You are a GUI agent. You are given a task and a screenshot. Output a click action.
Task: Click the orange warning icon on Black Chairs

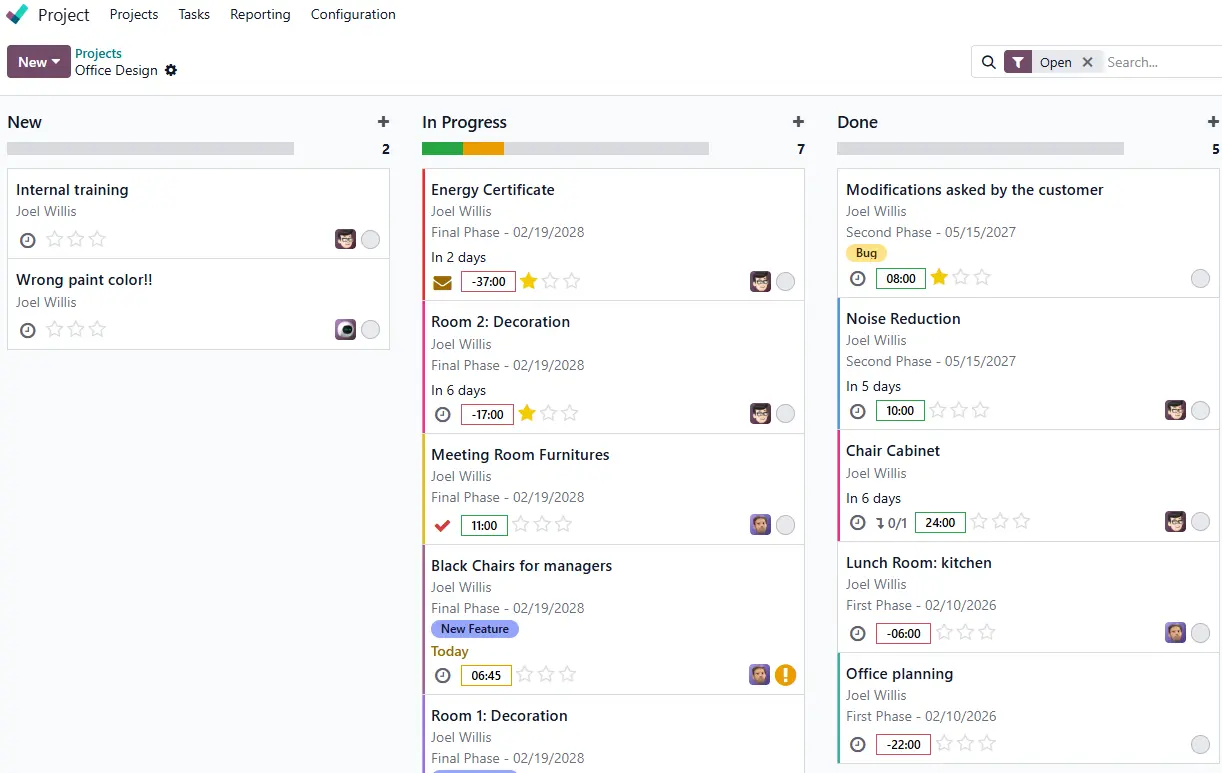(785, 675)
